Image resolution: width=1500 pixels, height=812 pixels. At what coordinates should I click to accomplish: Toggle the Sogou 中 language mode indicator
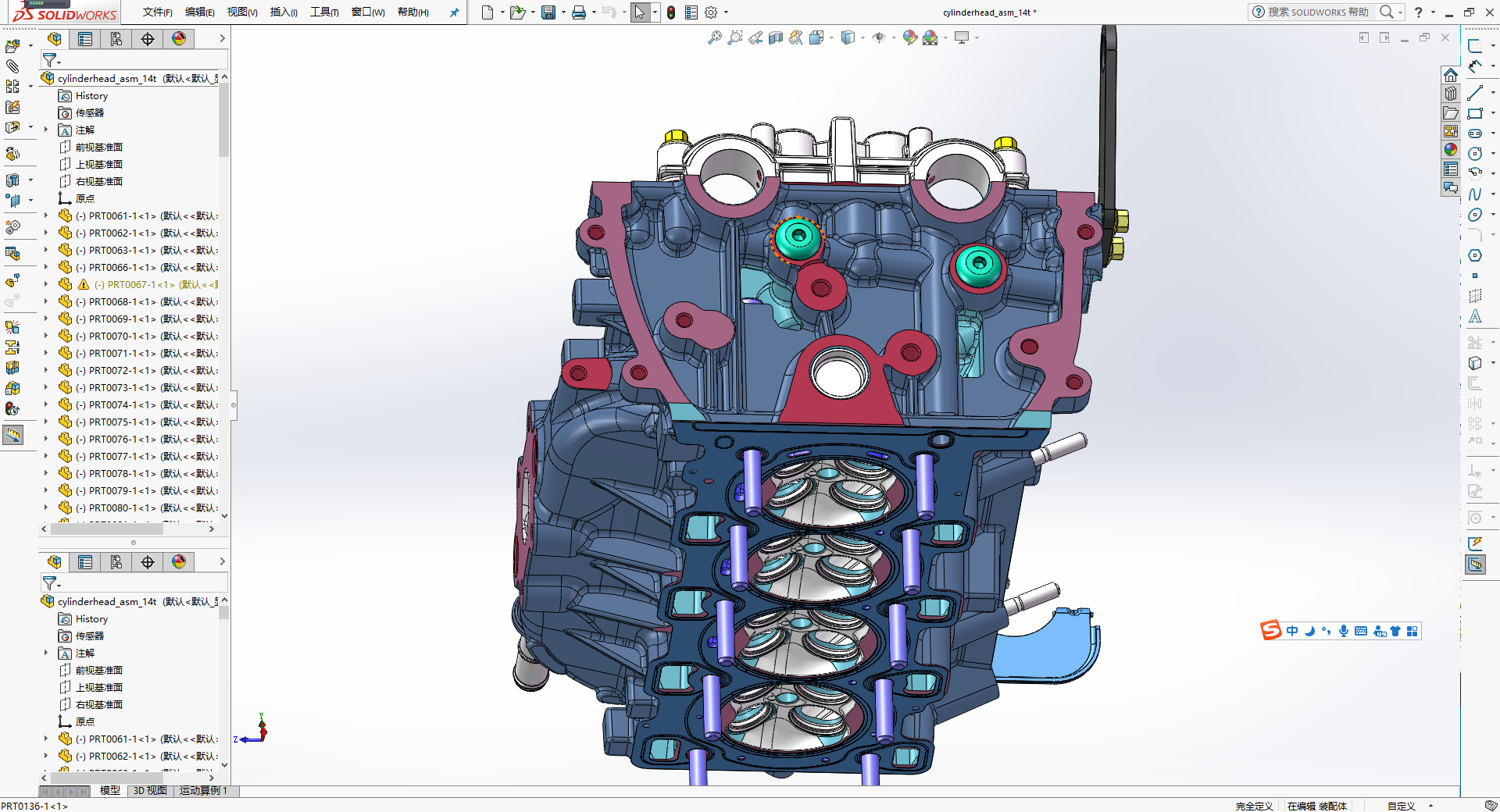pyautogui.click(x=1292, y=631)
